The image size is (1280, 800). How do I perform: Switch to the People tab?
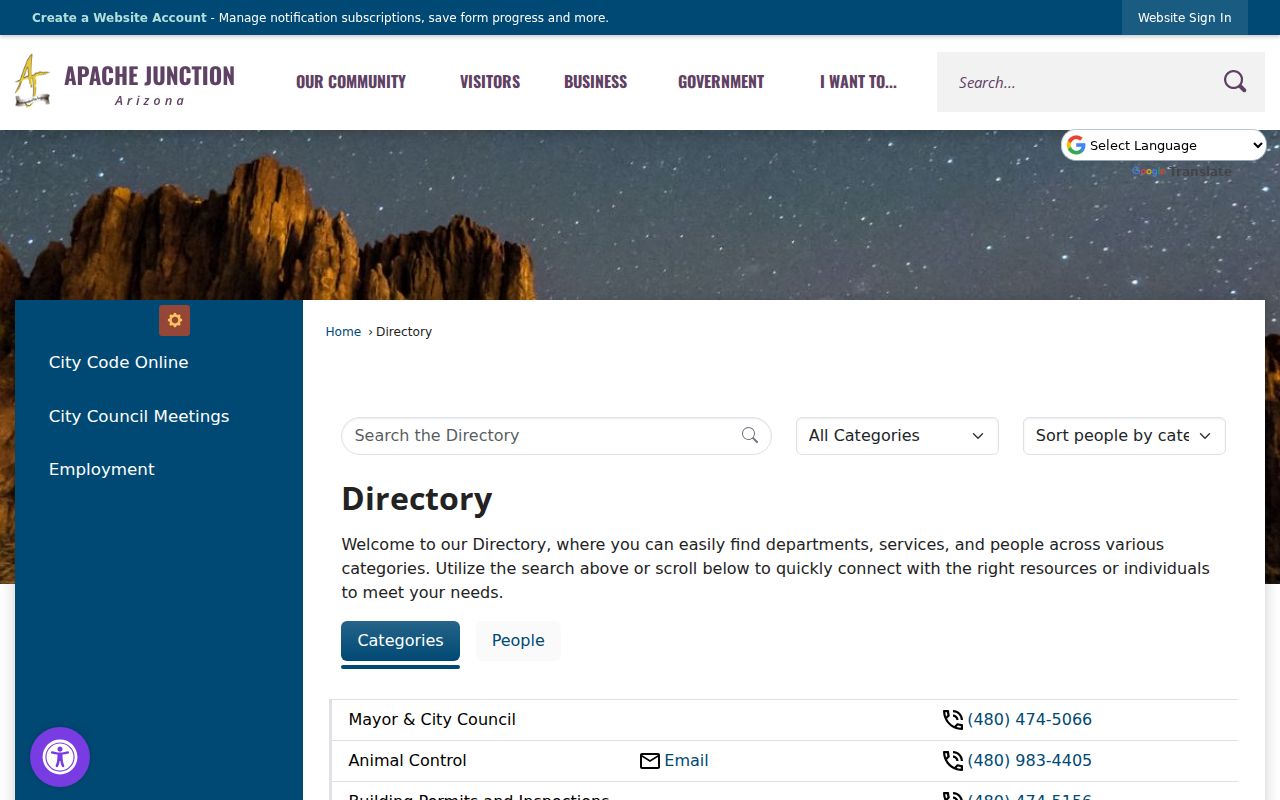[x=518, y=641]
